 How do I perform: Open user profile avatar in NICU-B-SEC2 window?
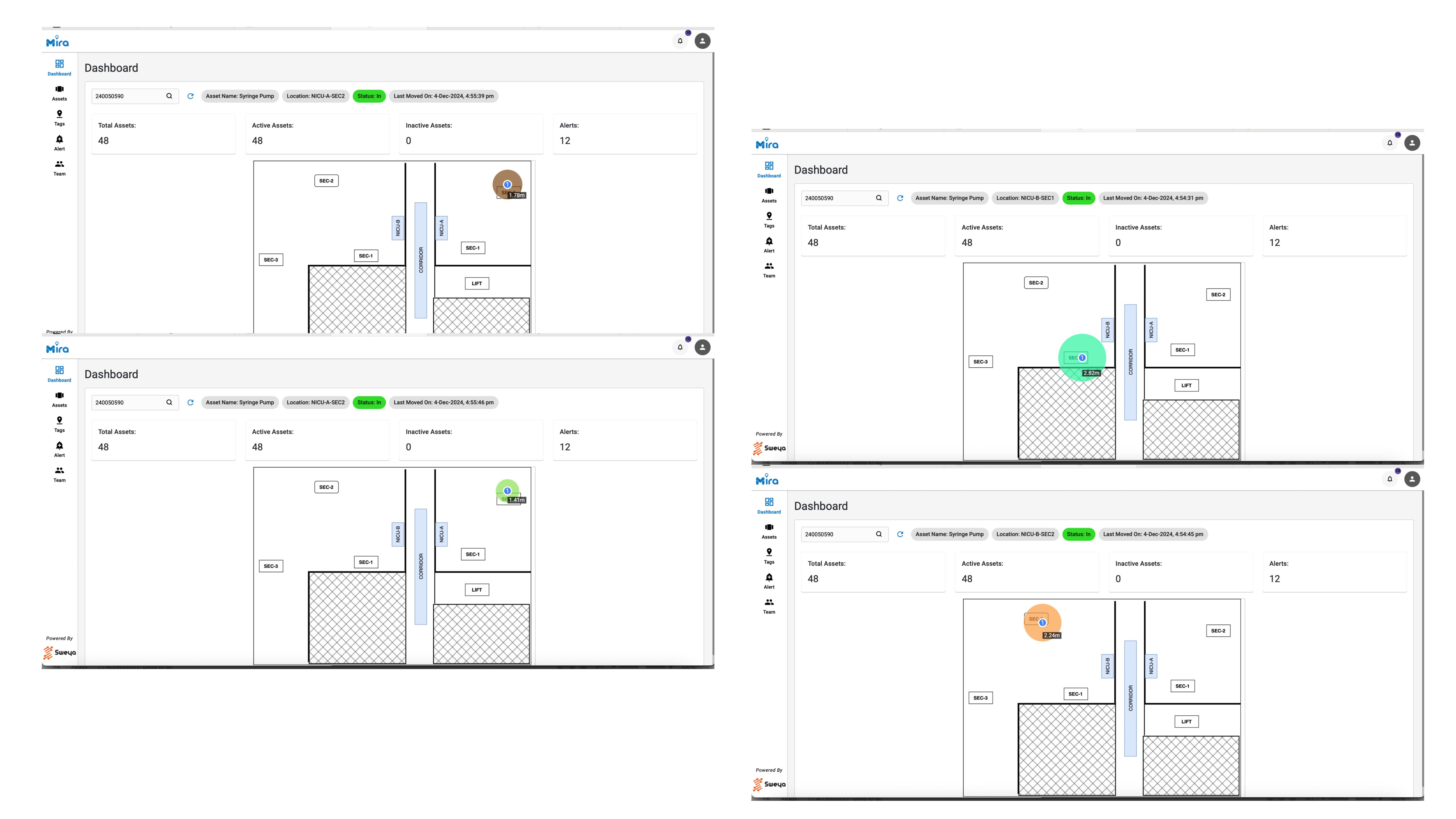[x=1412, y=479]
